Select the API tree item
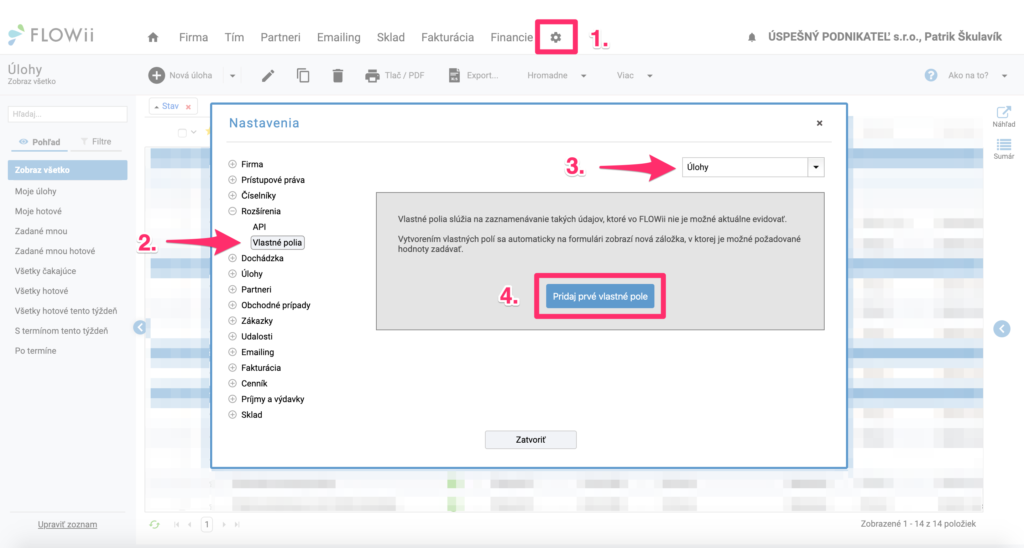 pyautogui.click(x=259, y=227)
